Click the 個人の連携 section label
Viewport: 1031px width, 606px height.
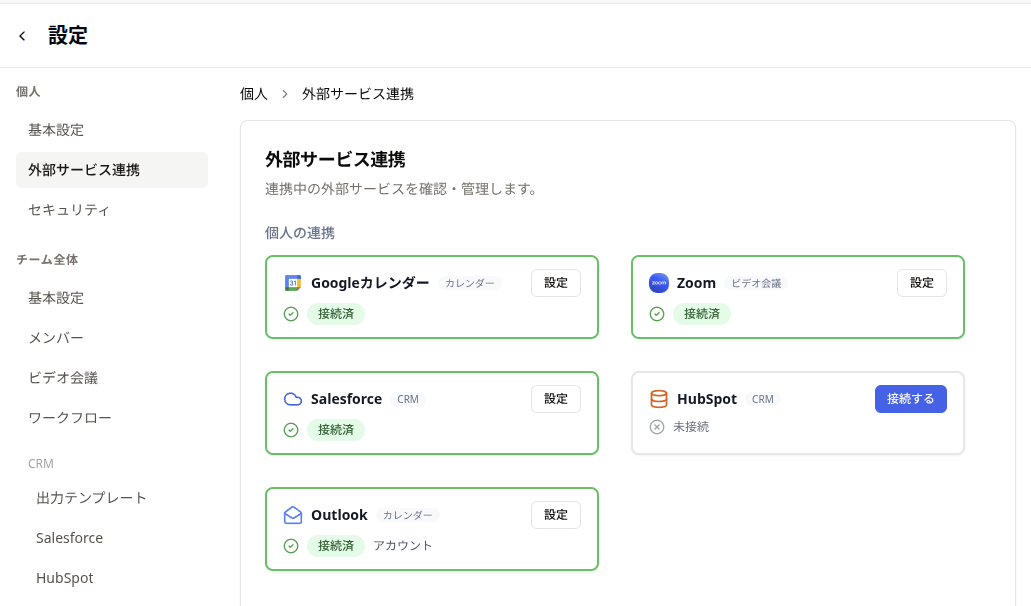(300, 233)
